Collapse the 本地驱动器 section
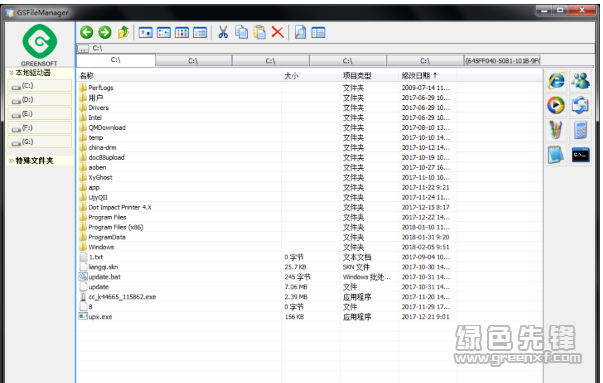The image size is (603, 383). point(40,73)
